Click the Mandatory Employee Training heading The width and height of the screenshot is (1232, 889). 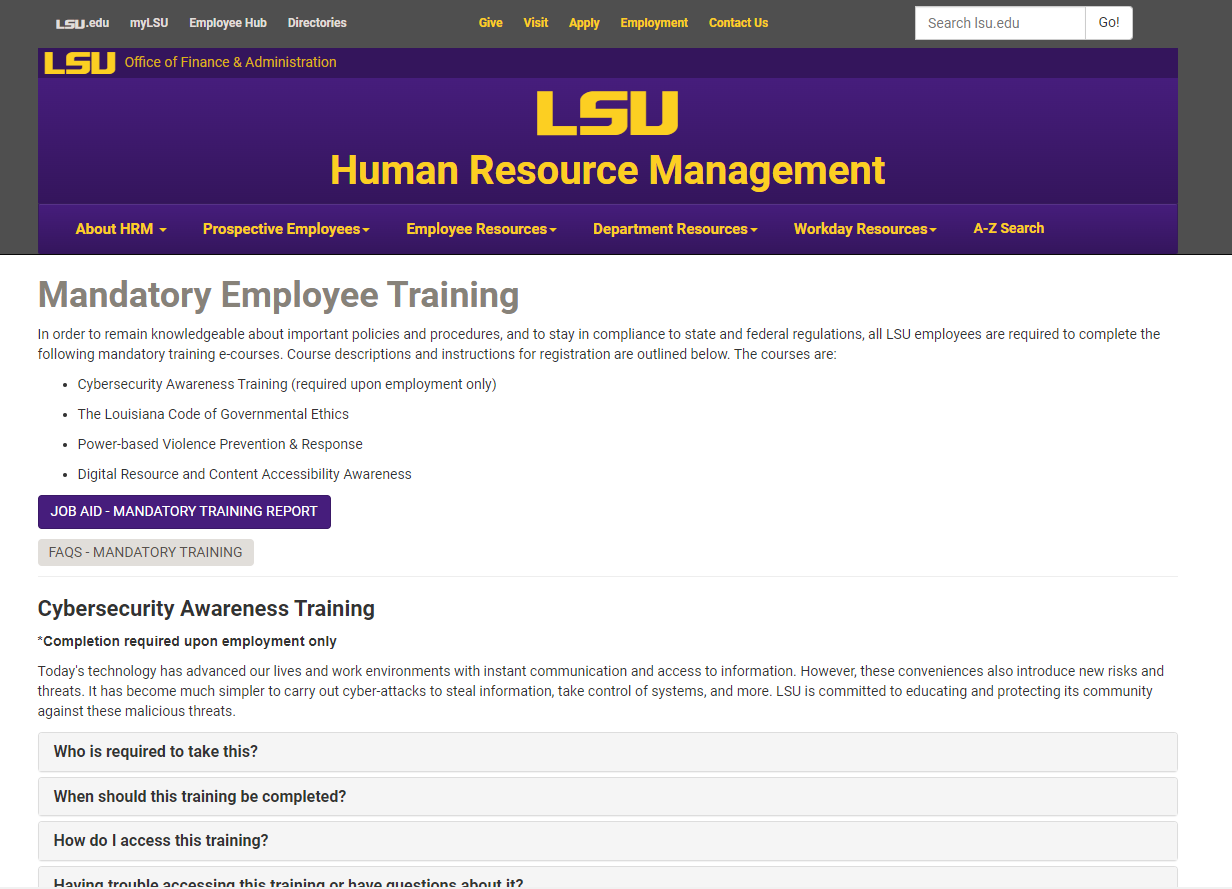coord(278,295)
